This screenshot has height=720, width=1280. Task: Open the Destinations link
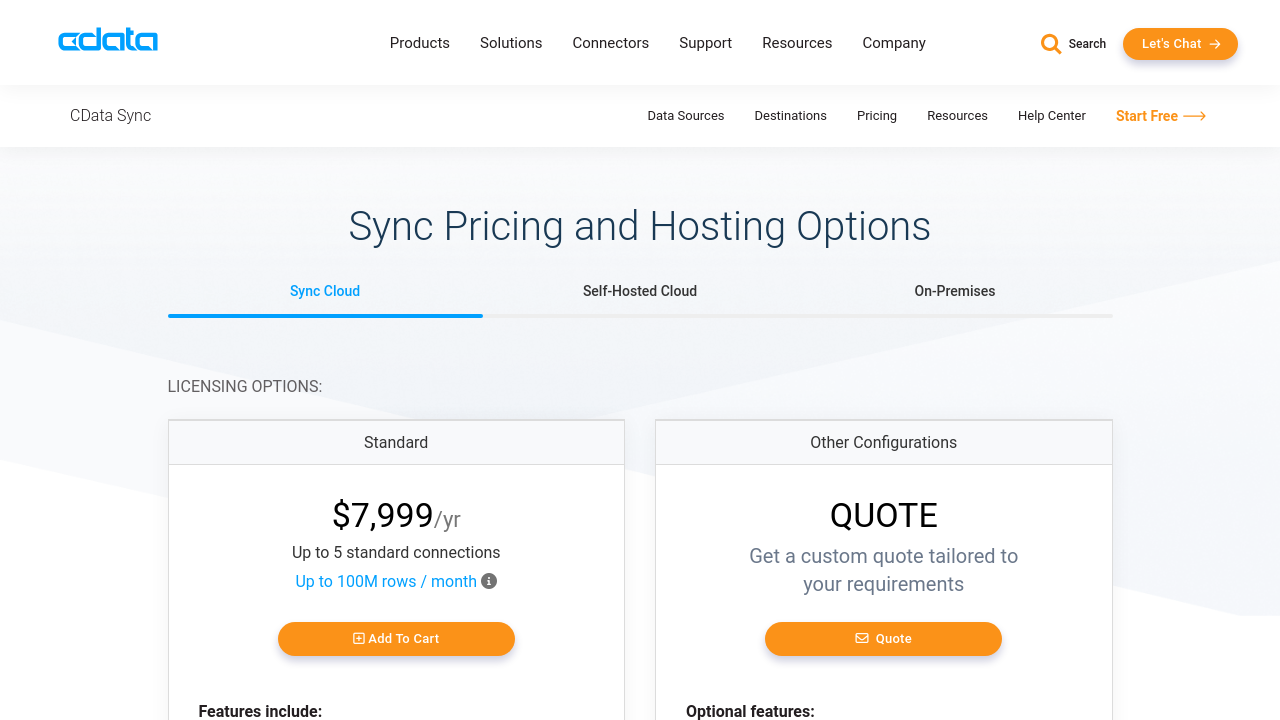coord(790,116)
